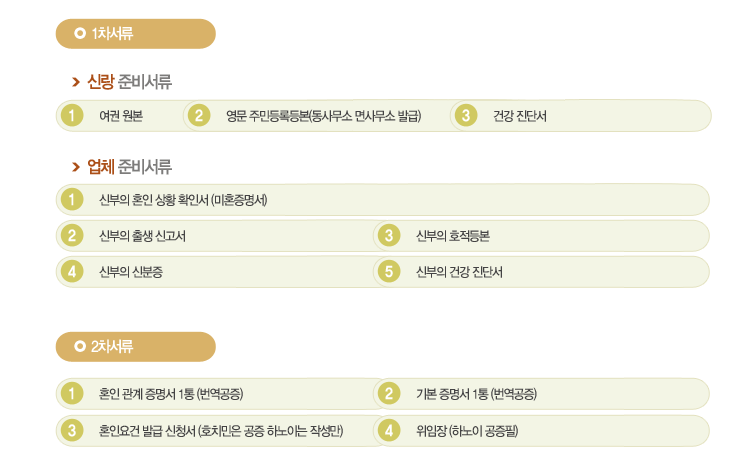Click number 3 icon beside 건강 진단서

[x=465, y=116]
